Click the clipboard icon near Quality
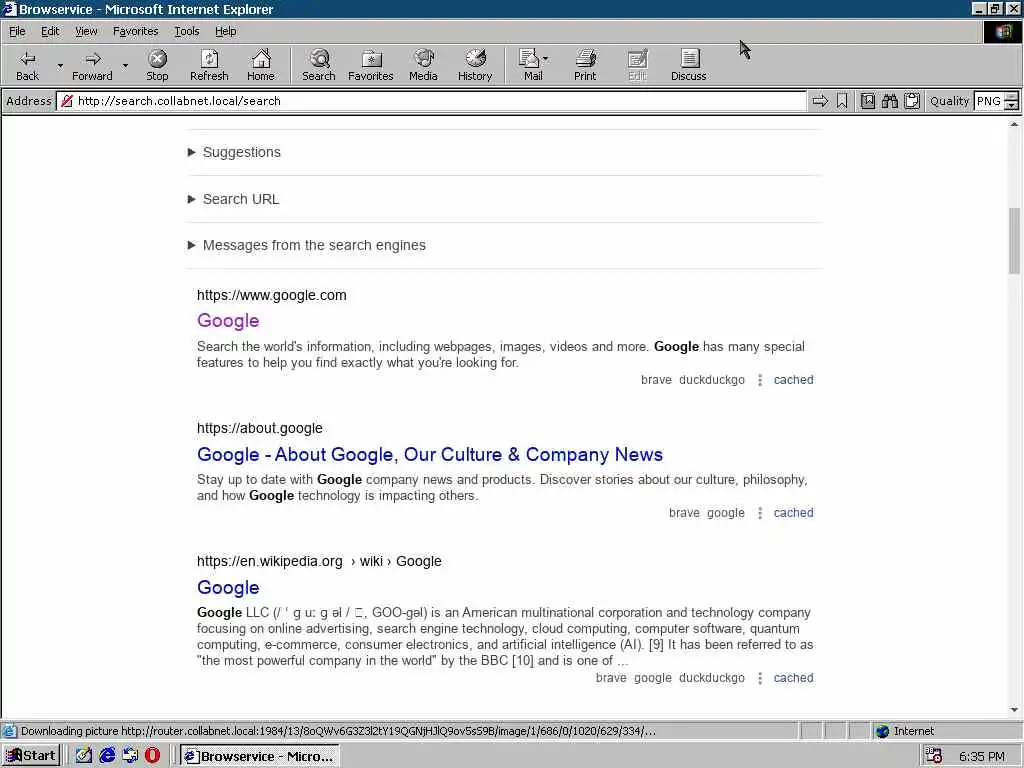The height and width of the screenshot is (768, 1024). pos(912,101)
